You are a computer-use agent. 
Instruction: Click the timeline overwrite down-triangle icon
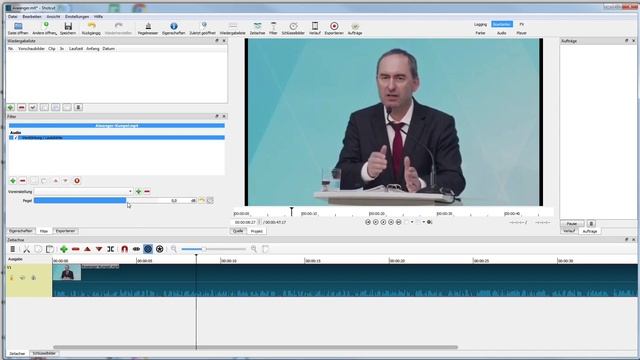99,249
